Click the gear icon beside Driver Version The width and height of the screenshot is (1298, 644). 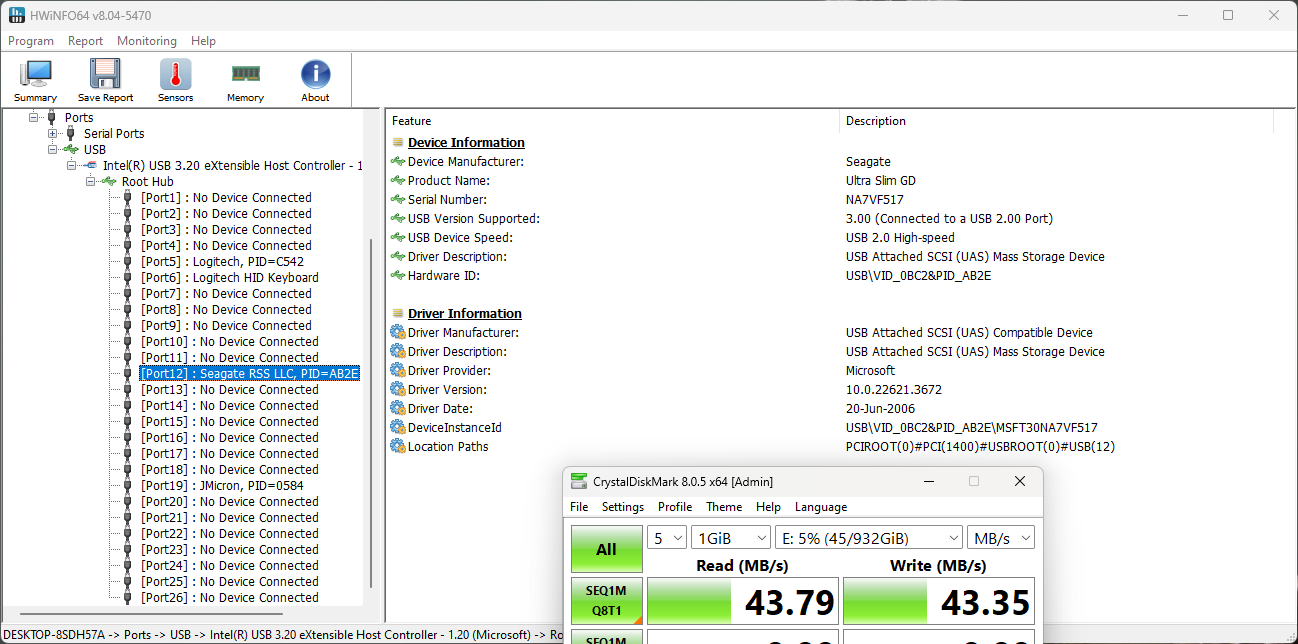398,390
